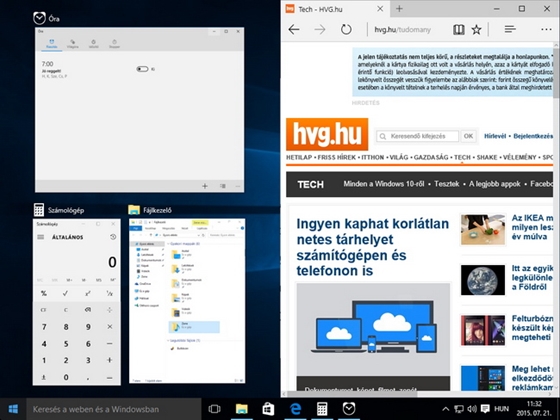
Task: Open the taskbar clock showing 11:32
Action: tap(534, 409)
